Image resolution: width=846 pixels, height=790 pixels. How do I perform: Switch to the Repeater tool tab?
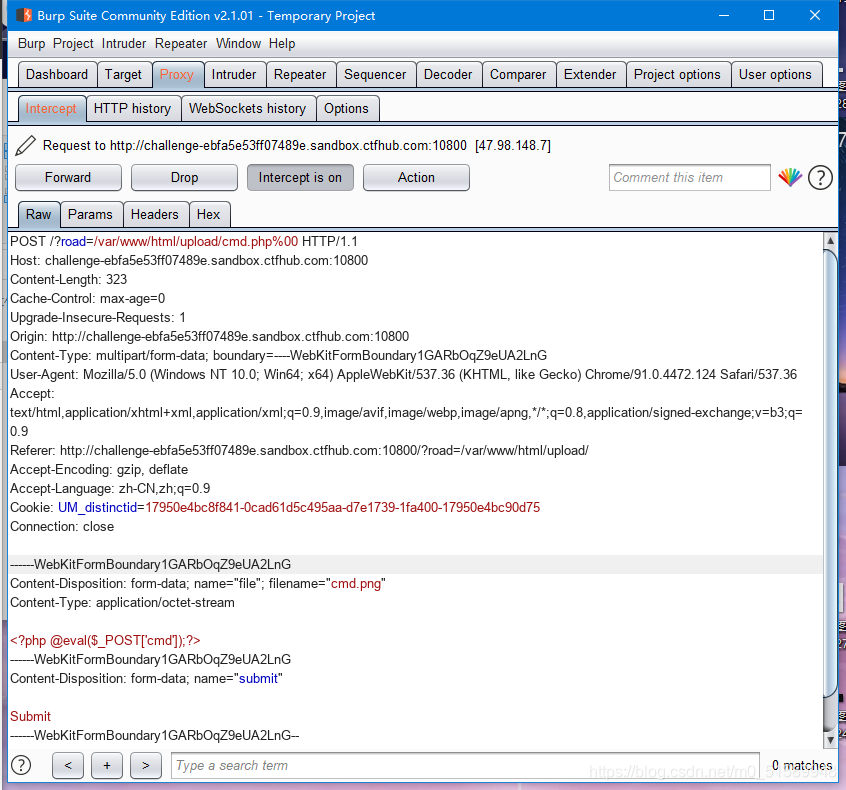(300, 74)
